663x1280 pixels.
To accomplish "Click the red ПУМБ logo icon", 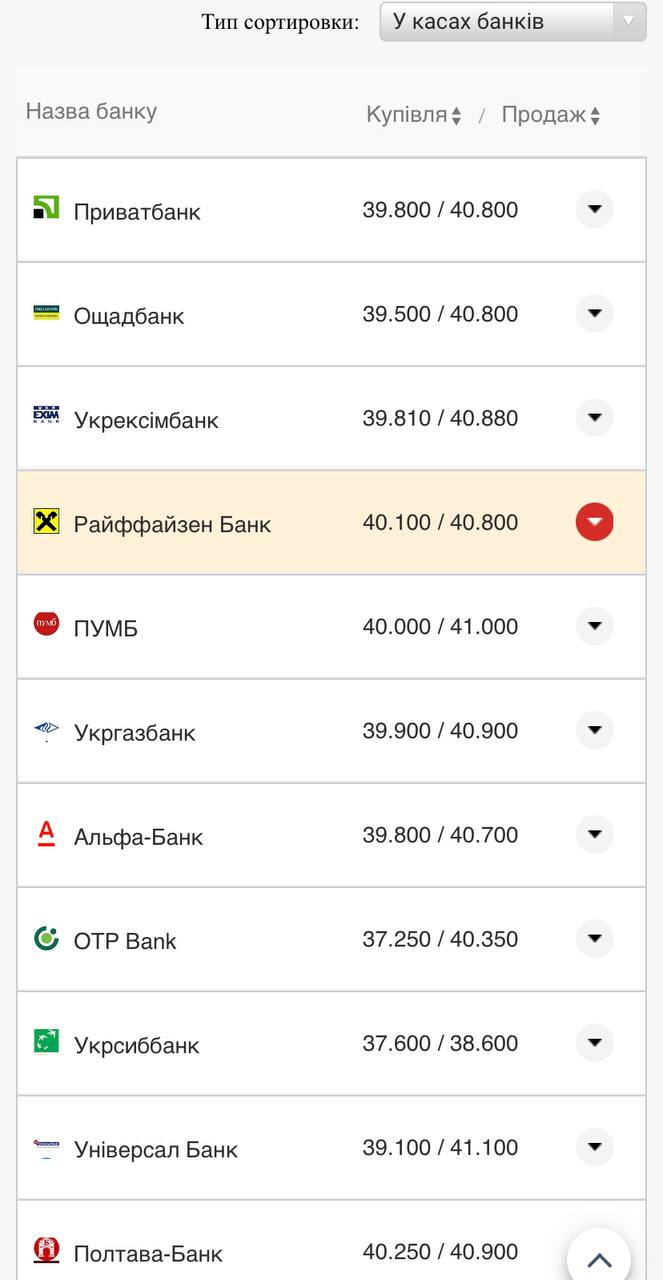I will pos(46,624).
